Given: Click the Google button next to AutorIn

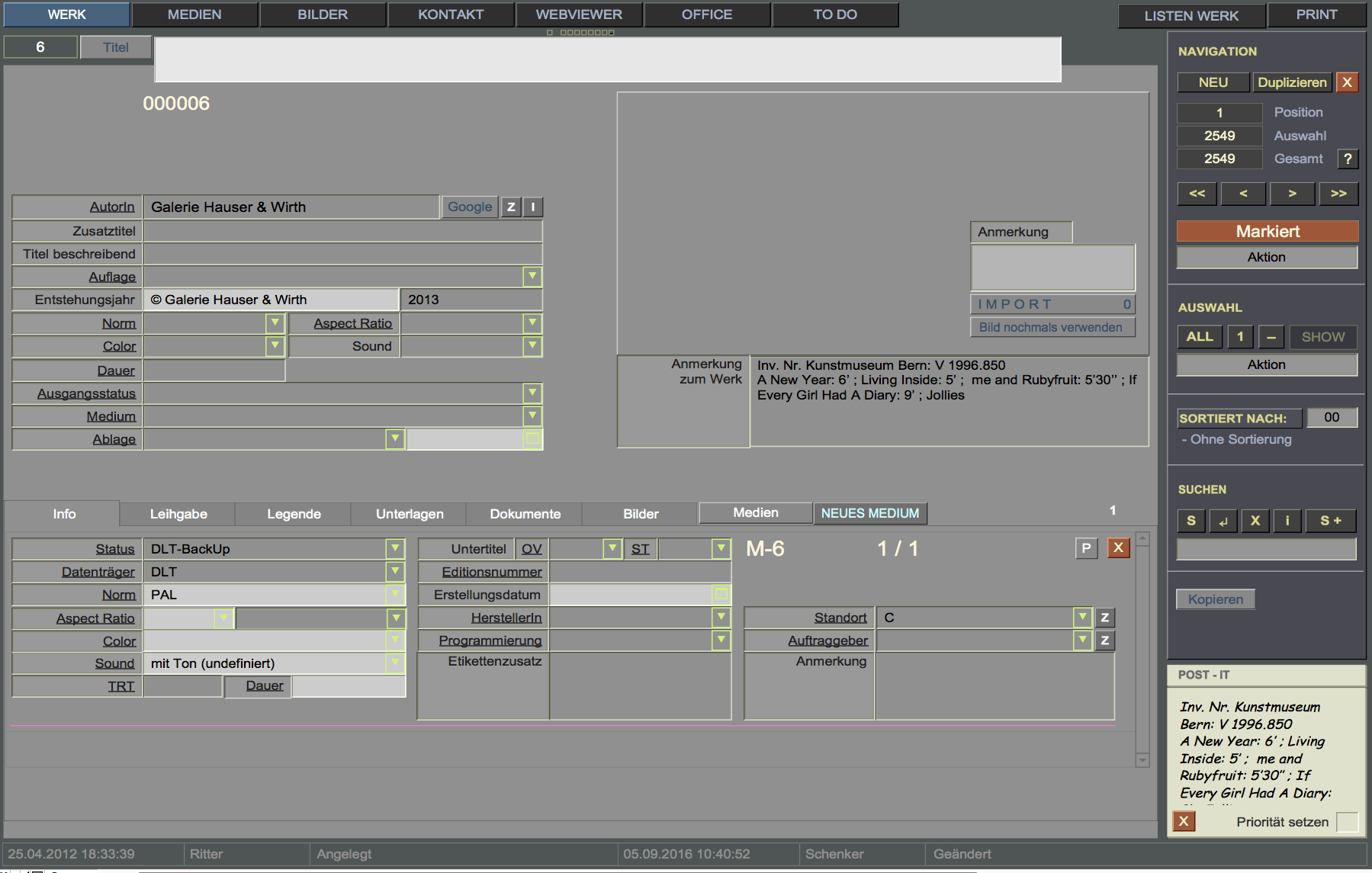Looking at the screenshot, I should 470,207.
